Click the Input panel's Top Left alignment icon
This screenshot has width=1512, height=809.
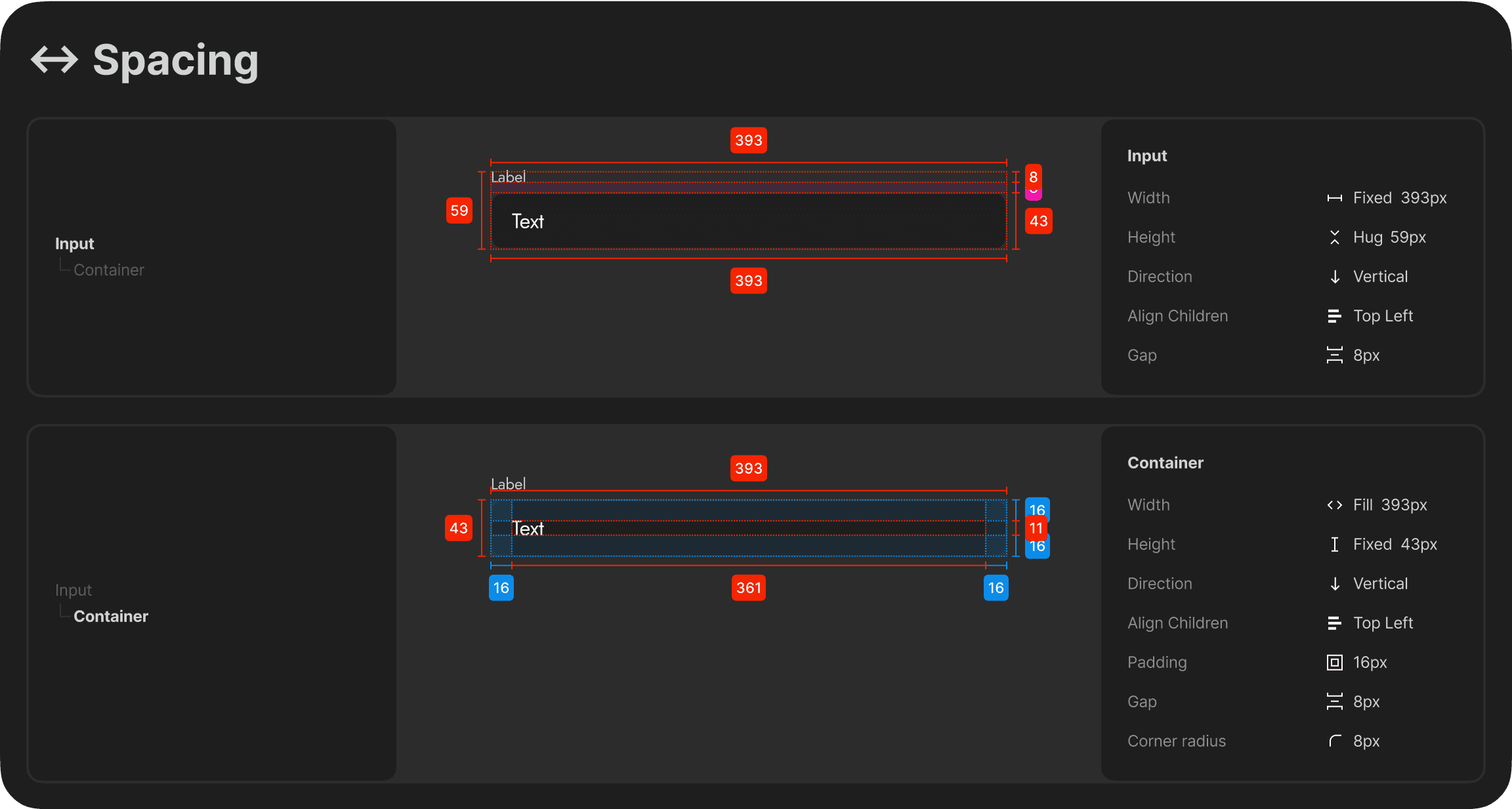pyautogui.click(x=1334, y=316)
